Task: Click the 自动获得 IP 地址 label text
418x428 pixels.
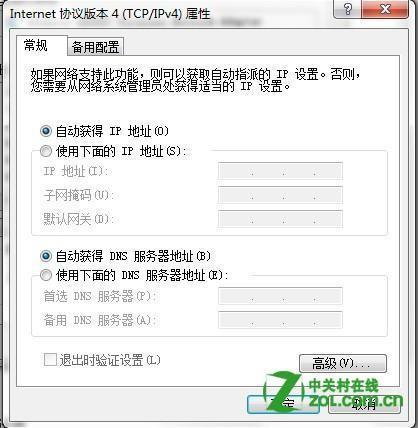Action: 112,131
